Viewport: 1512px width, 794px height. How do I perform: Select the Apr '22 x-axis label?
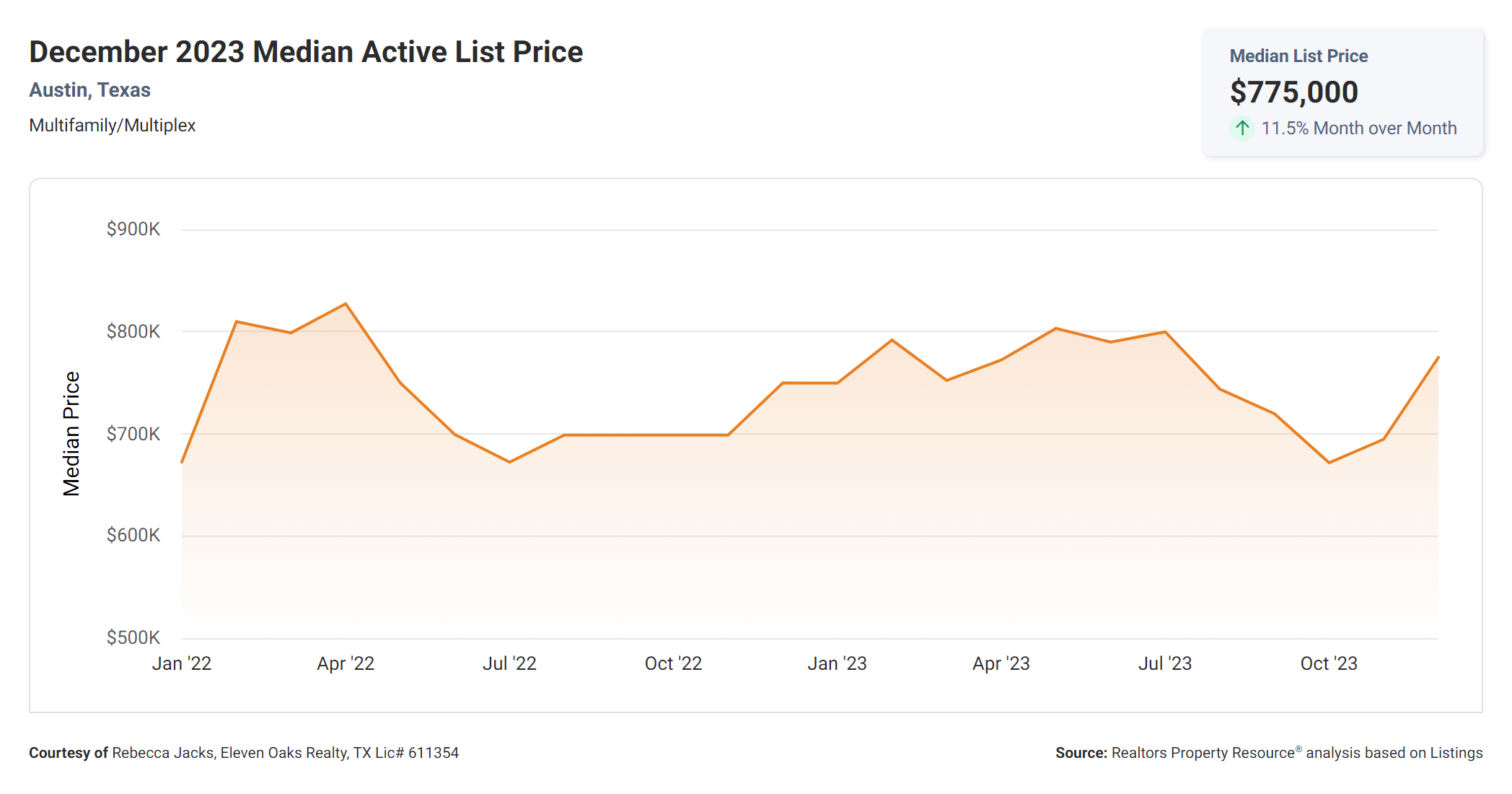click(346, 663)
